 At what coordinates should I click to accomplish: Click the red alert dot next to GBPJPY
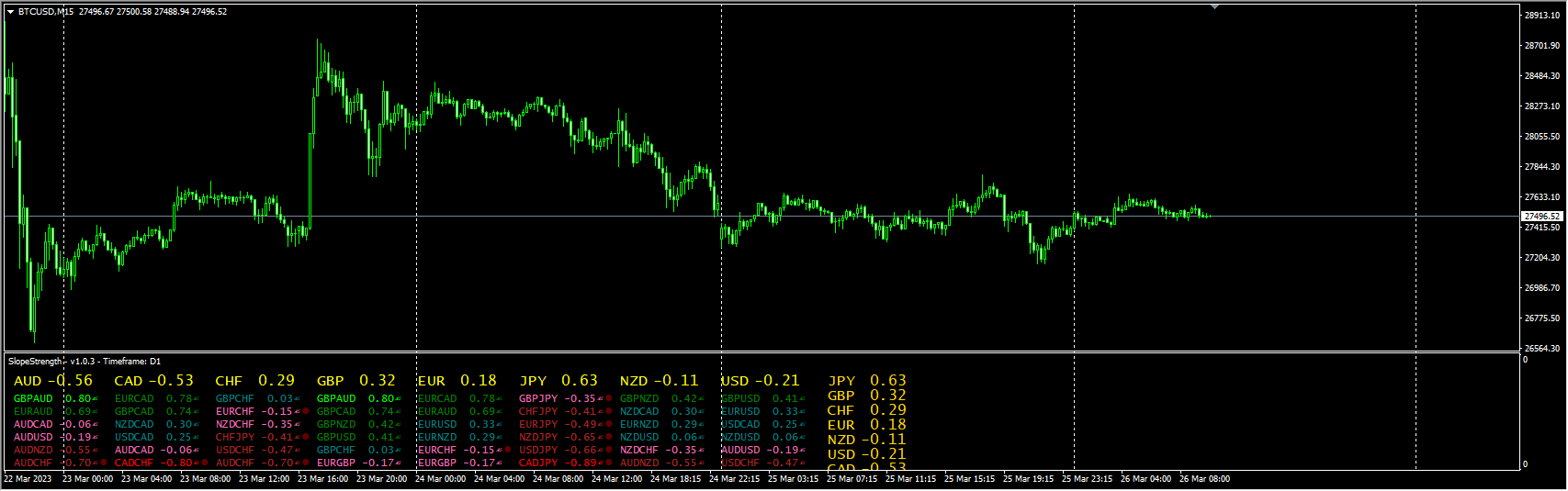608,398
